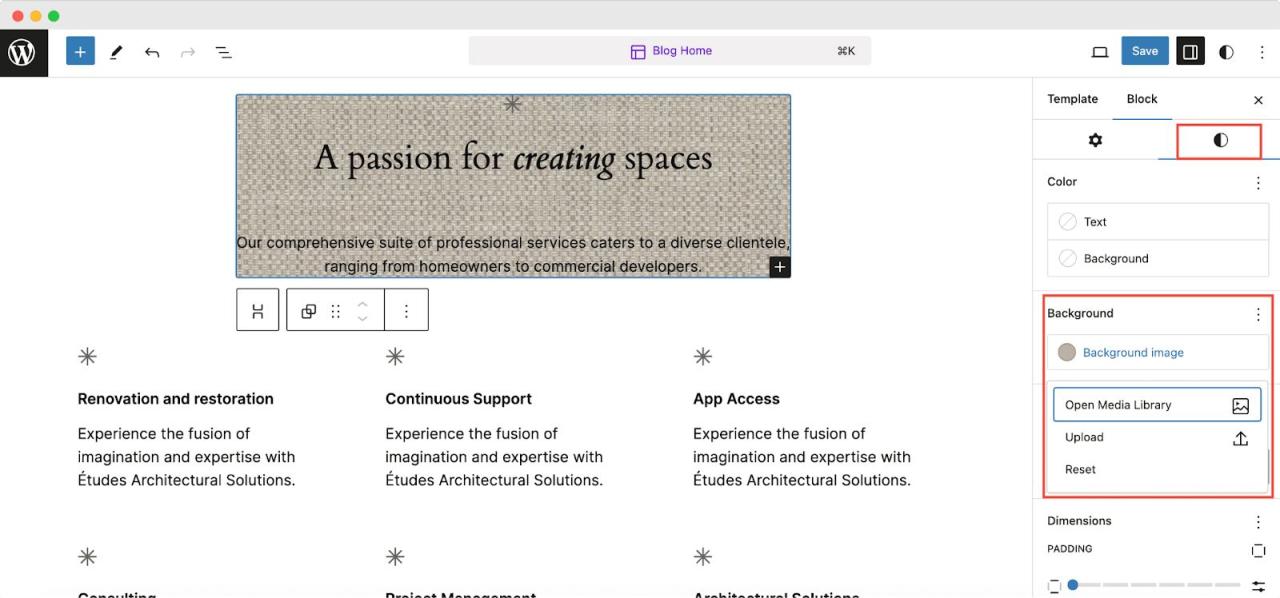Toggle the Settings sidebar panel button

1190,52
